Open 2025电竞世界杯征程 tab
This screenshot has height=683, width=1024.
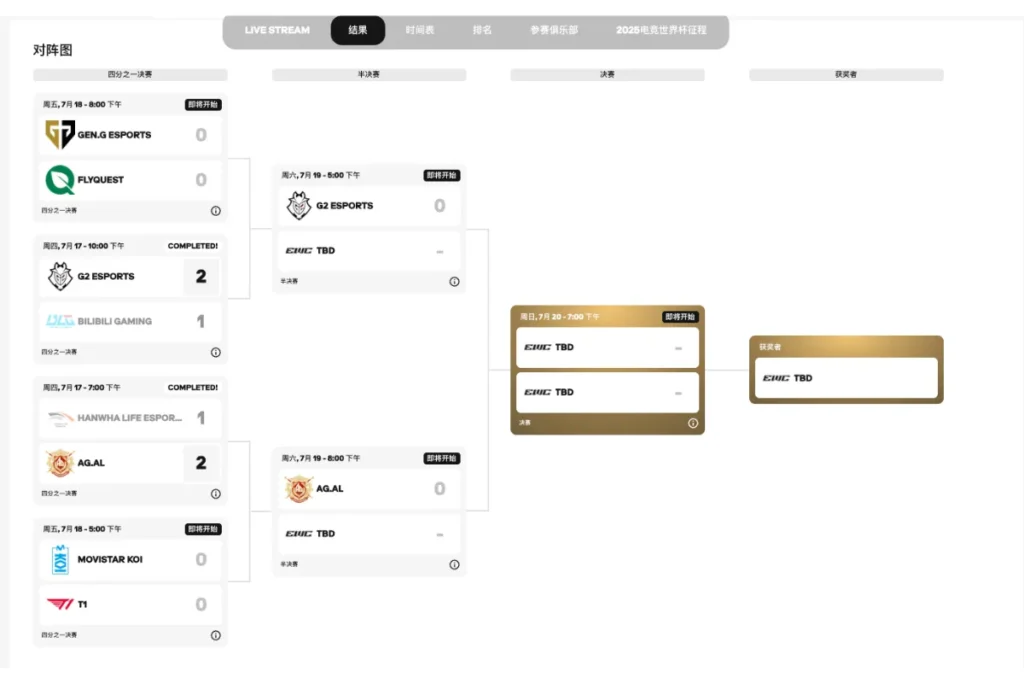tap(661, 30)
